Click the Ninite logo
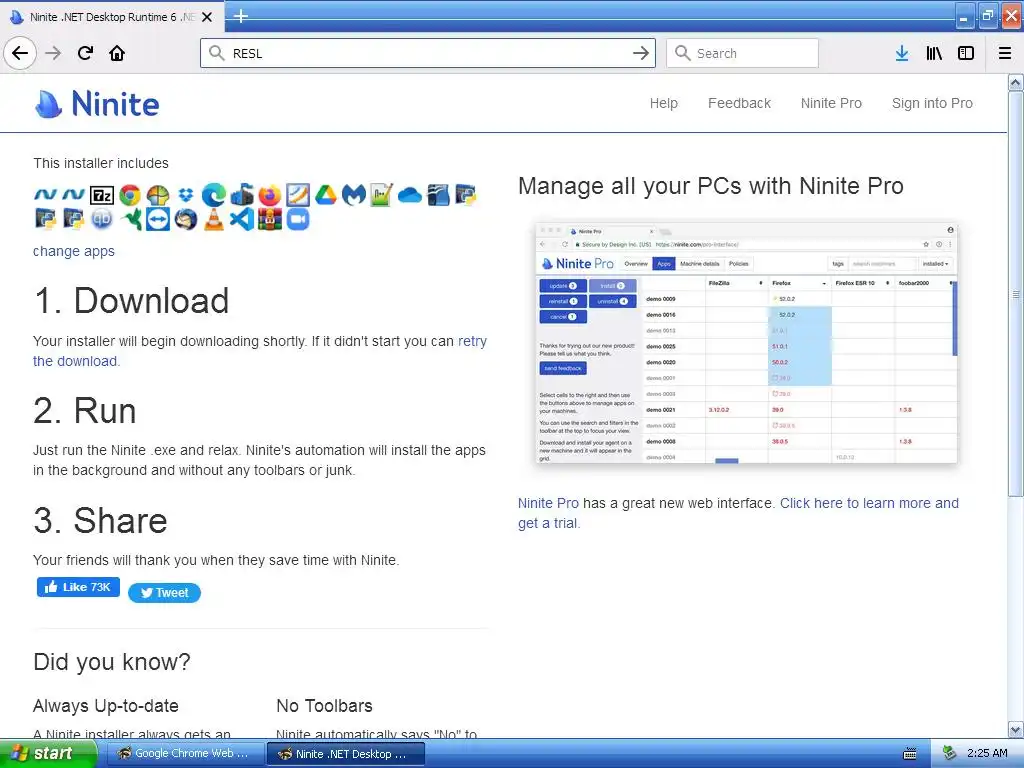The image size is (1024, 768). pos(97,104)
